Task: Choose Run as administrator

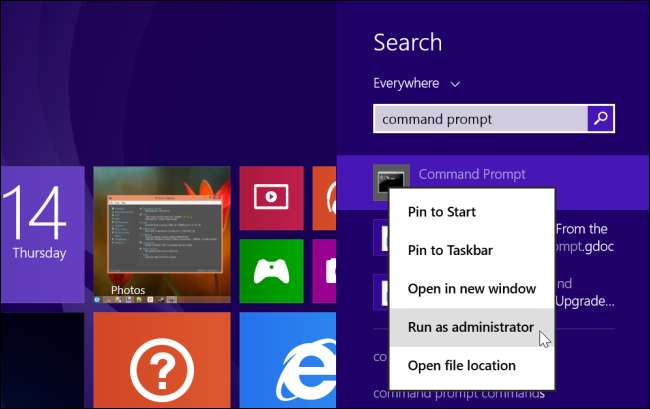Action: click(472, 327)
